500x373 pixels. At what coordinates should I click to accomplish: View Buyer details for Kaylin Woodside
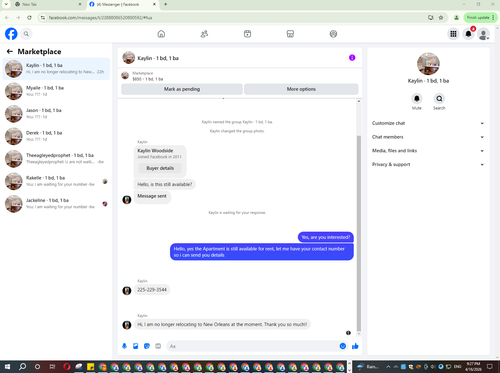tap(160, 168)
